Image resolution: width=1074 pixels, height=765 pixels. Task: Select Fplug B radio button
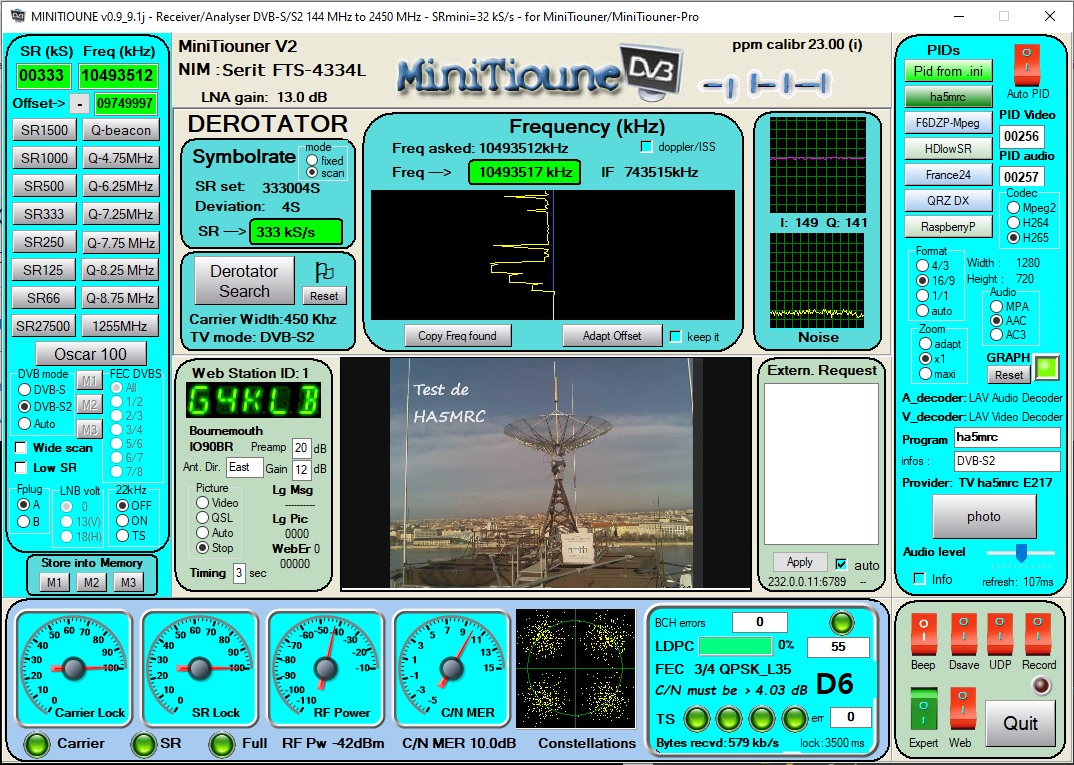click(24, 522)
